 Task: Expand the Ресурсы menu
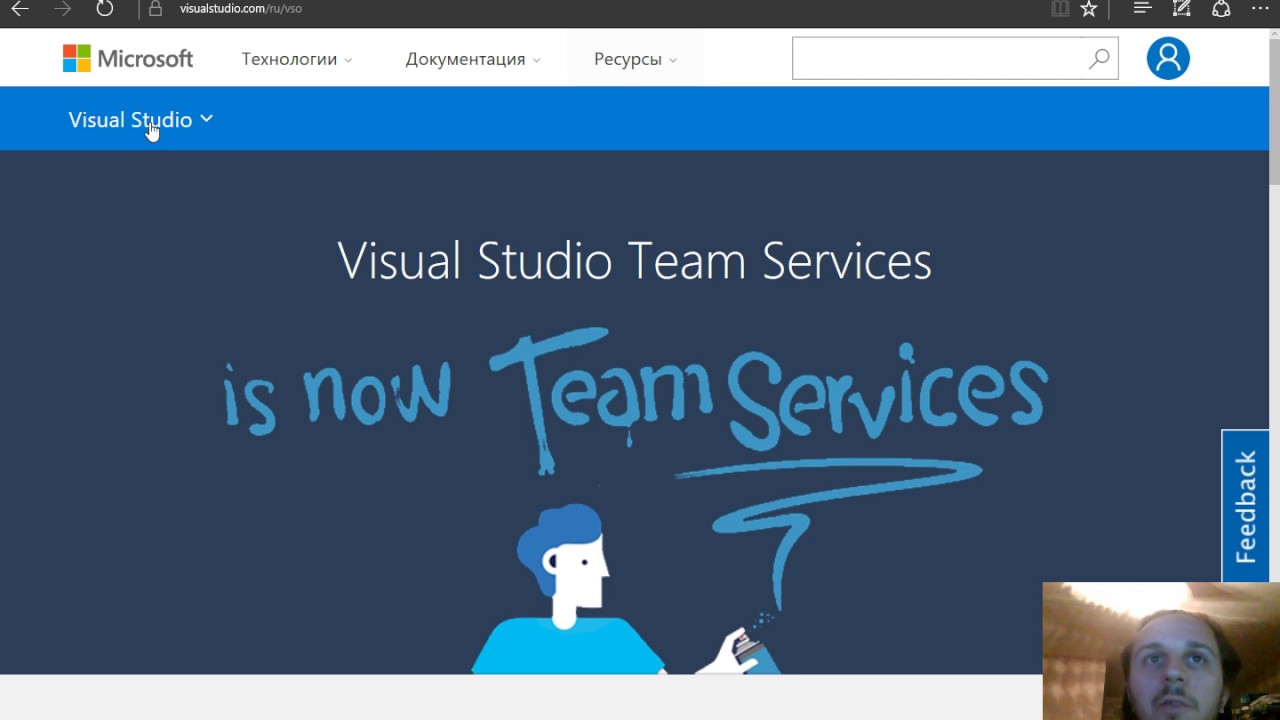[635, 59]
